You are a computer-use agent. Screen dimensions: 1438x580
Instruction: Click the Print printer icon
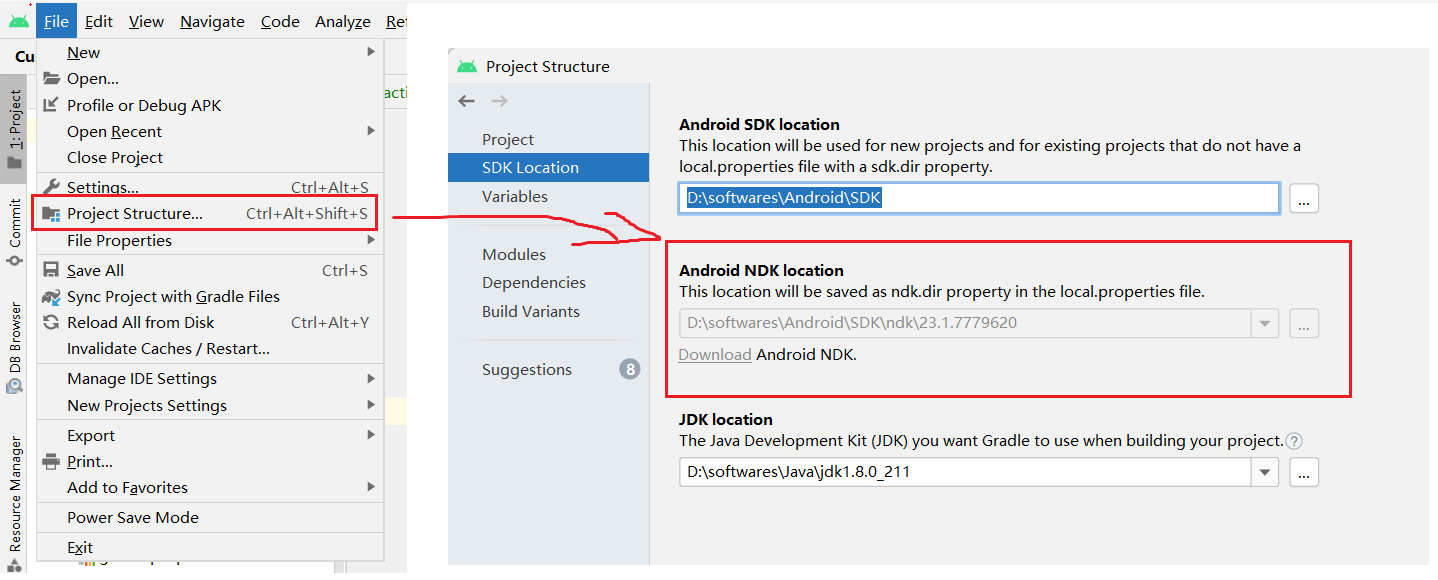[x=52, y=461]
